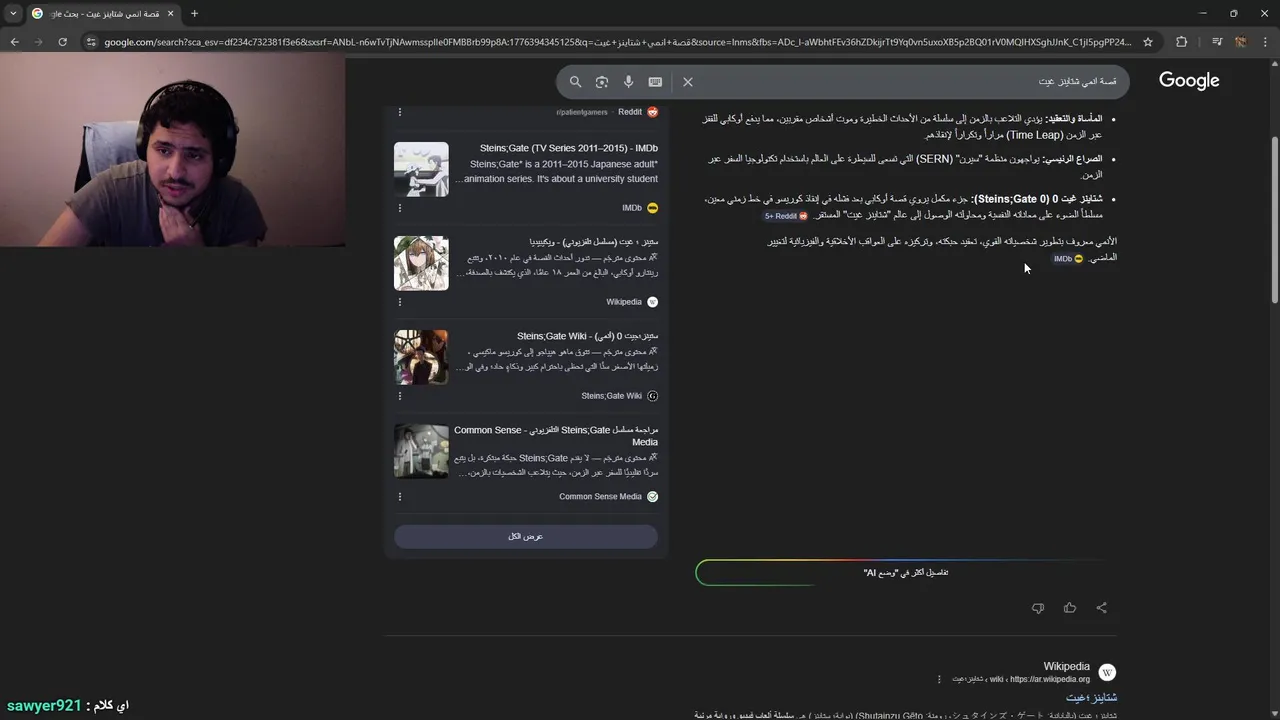Open the tab search dropdown arrow

point(13,14)
